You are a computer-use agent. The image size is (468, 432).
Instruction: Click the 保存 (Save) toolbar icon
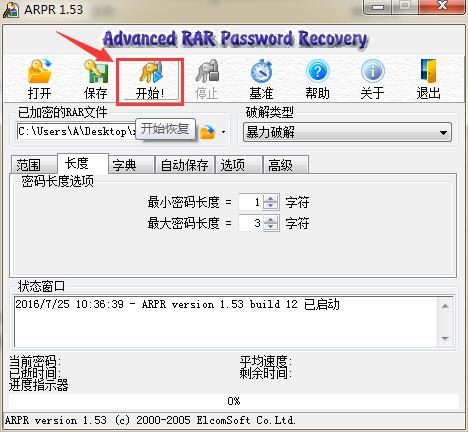[x=96, y=79]
